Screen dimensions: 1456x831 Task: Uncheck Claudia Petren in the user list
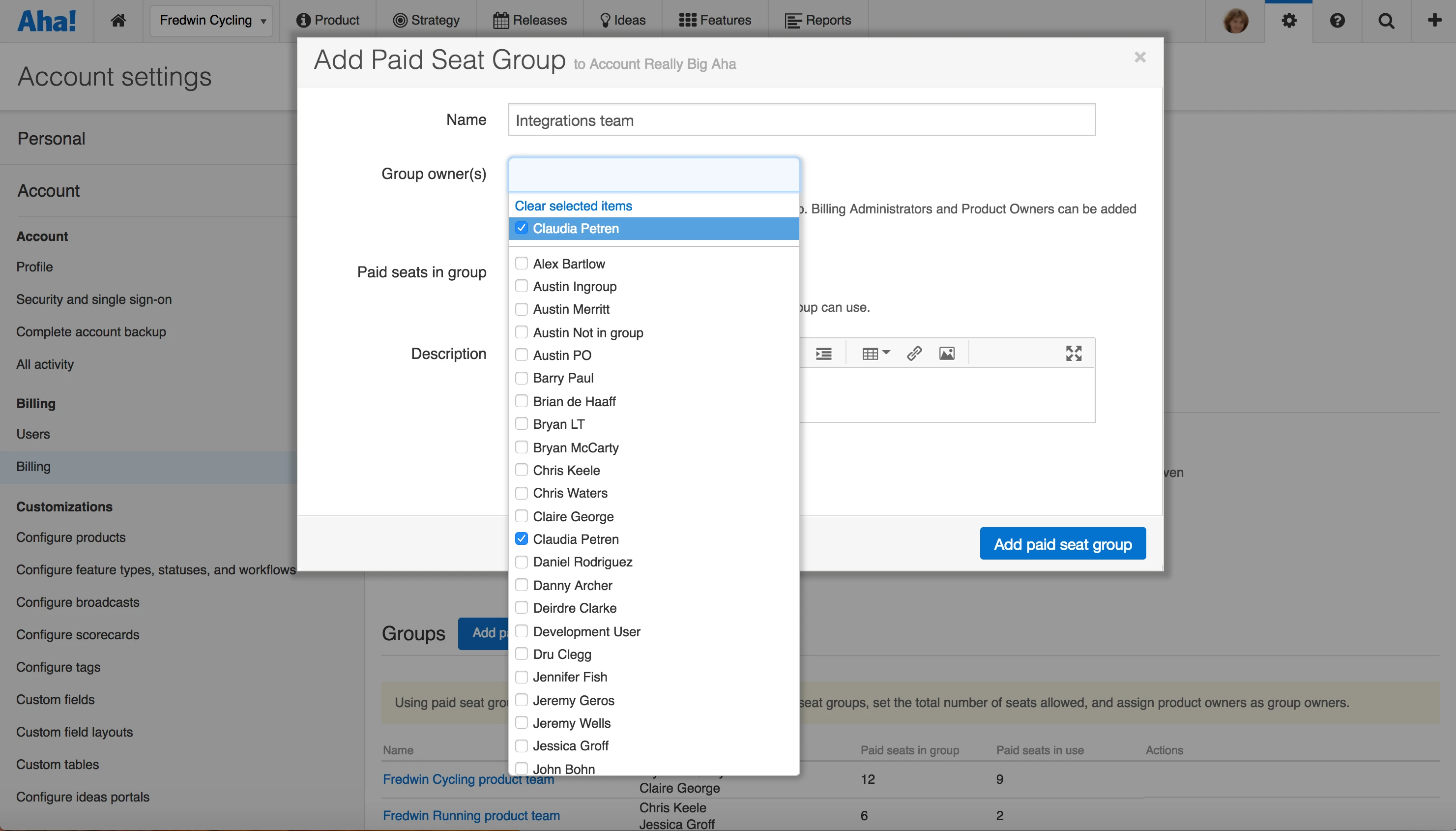click(x=522, y=539)
